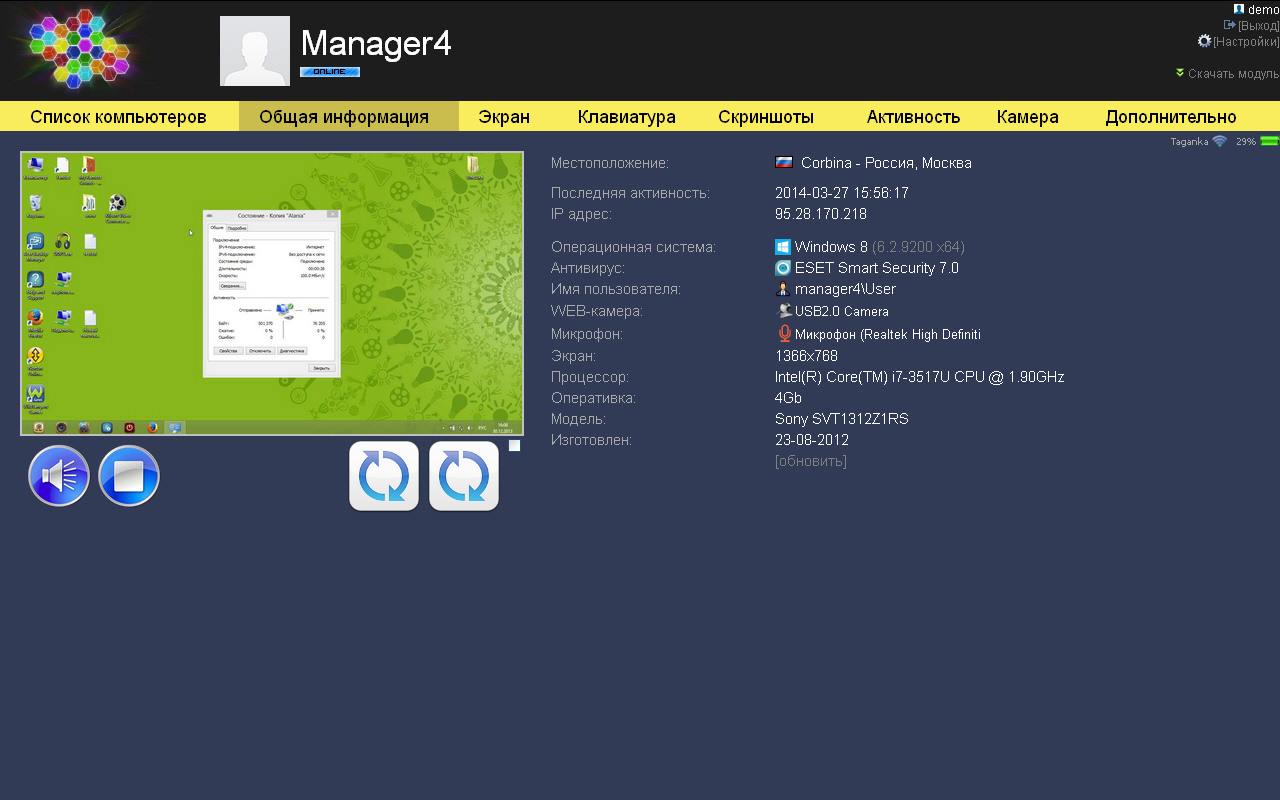1280x800 pixels.
Task: Click the remote desktop screenshot thumbnail
Action: (x=272, y=294)
